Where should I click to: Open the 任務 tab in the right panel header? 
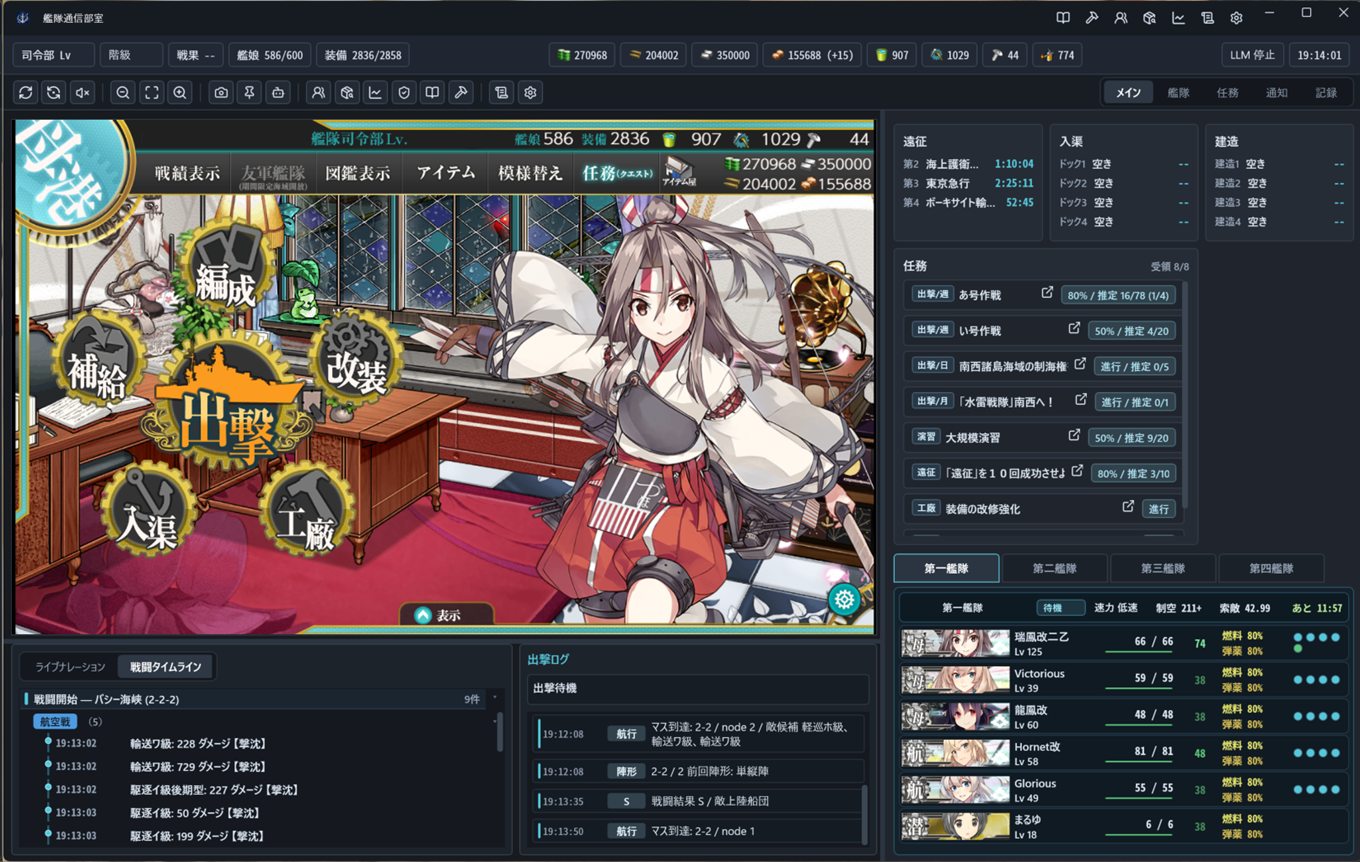1227,92
